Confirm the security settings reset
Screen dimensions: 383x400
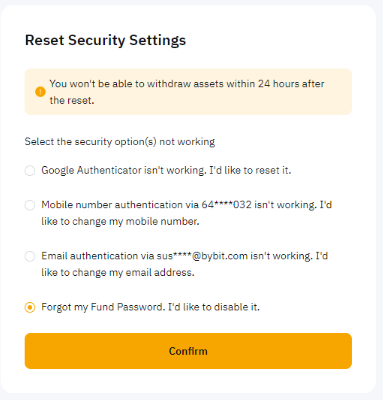click(188, 351)
